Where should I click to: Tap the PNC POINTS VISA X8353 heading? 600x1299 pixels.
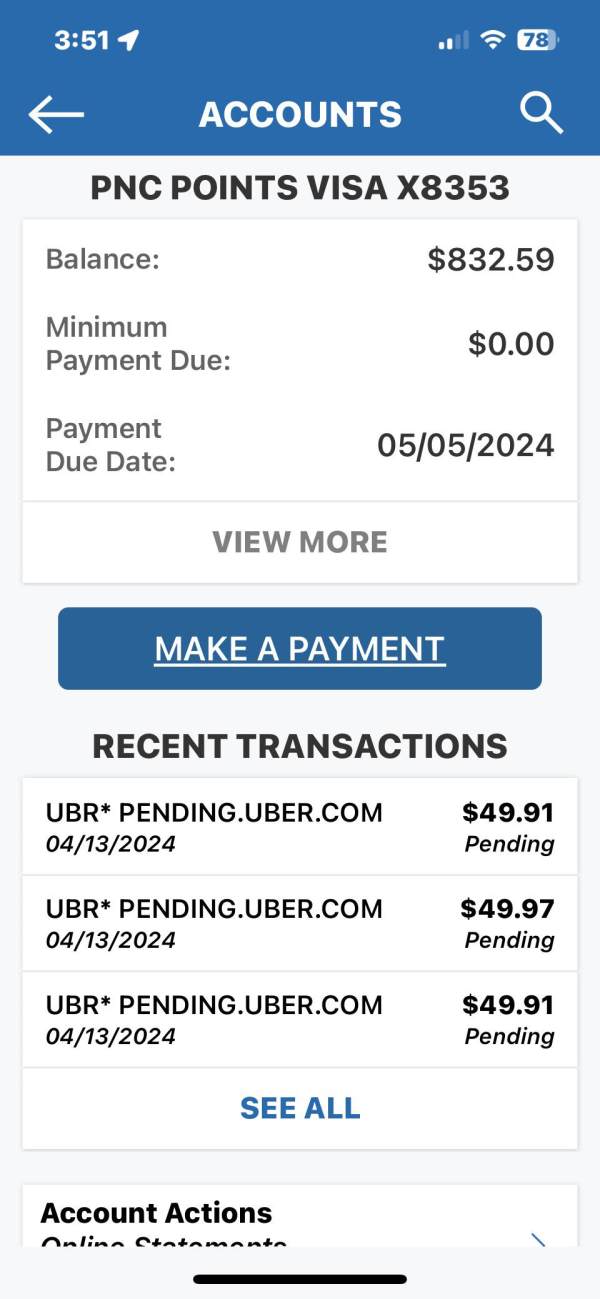tap(300, 188)
